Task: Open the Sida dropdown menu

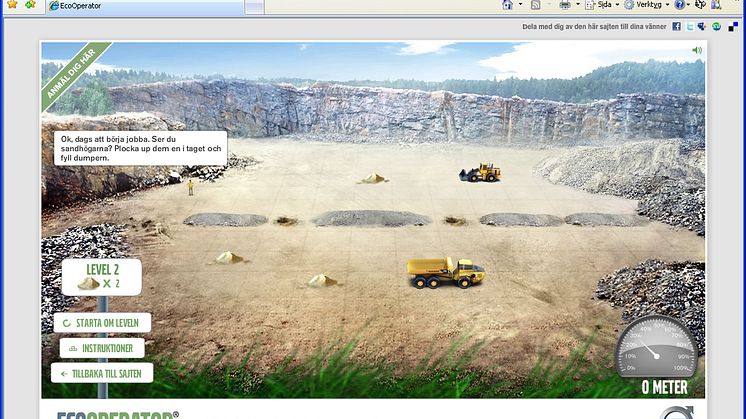Action: [604, 5]
